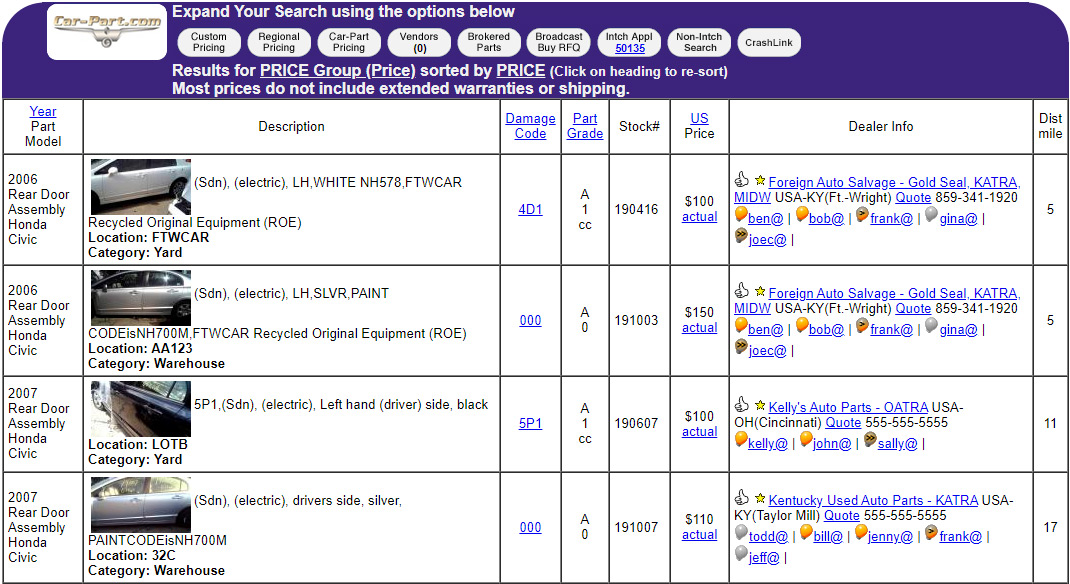Click the distance value 17
1070x584 pixels.
[x=1050, y=527]
